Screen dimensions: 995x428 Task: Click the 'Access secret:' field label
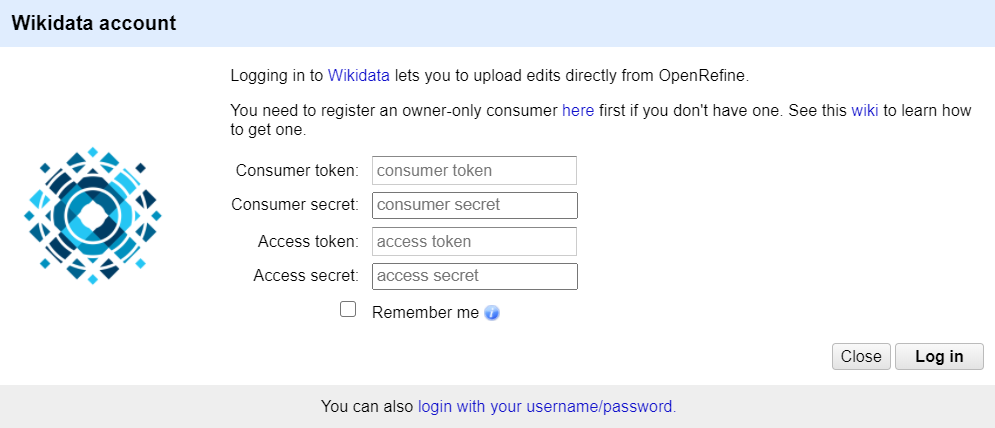pyautogui.click(x=306, y=276)
